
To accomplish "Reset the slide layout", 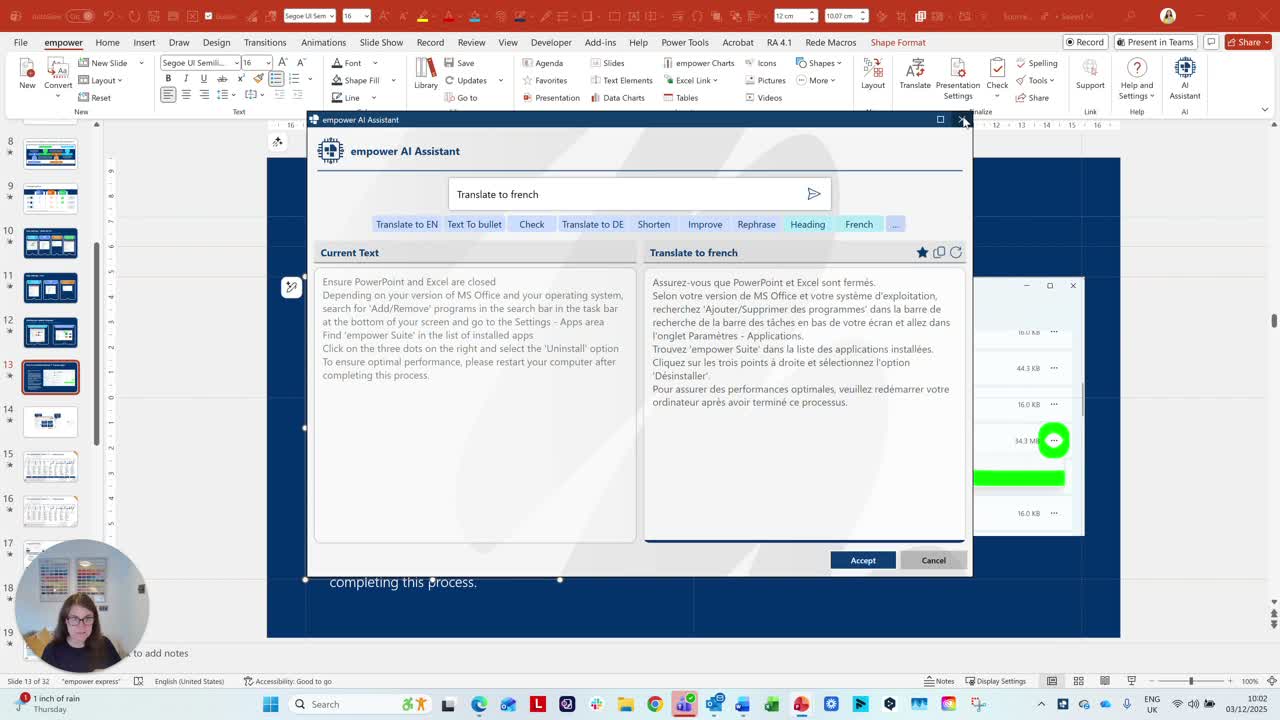I will click(94, 98).
